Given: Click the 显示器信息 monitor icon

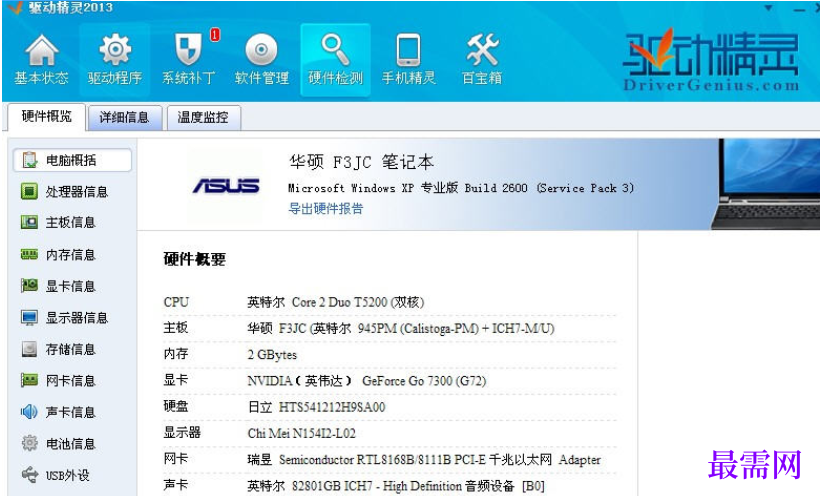Looking at the screenshot, I should point(29,318).
